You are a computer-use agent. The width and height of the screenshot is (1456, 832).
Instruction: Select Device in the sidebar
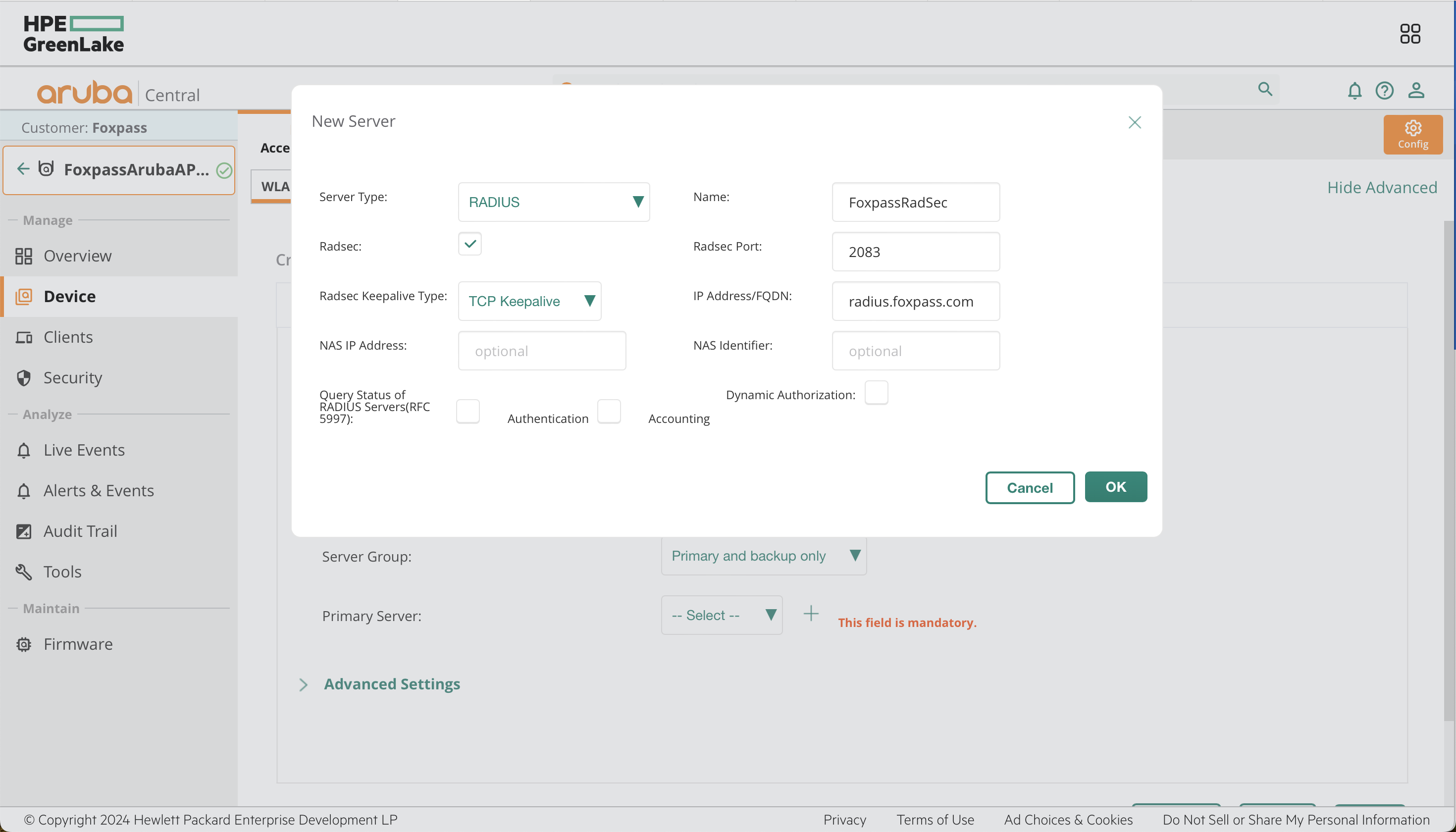coord(119,297)
